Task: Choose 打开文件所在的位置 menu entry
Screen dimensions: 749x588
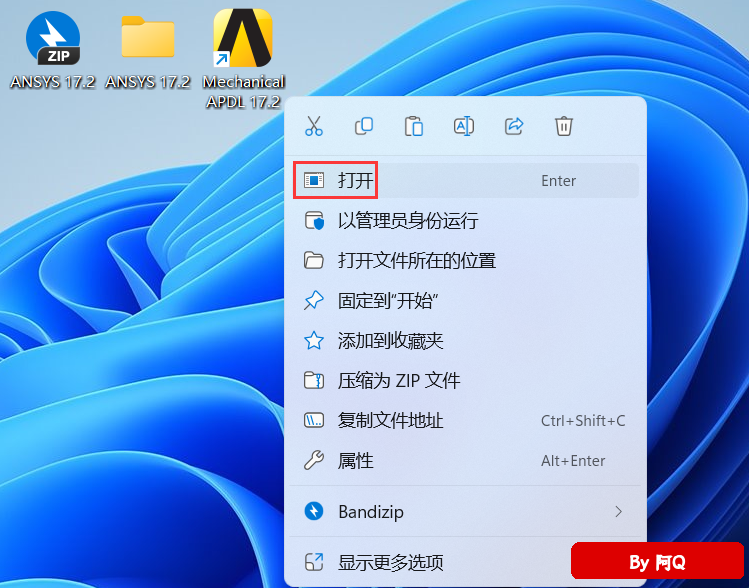Action: [464, 261]
